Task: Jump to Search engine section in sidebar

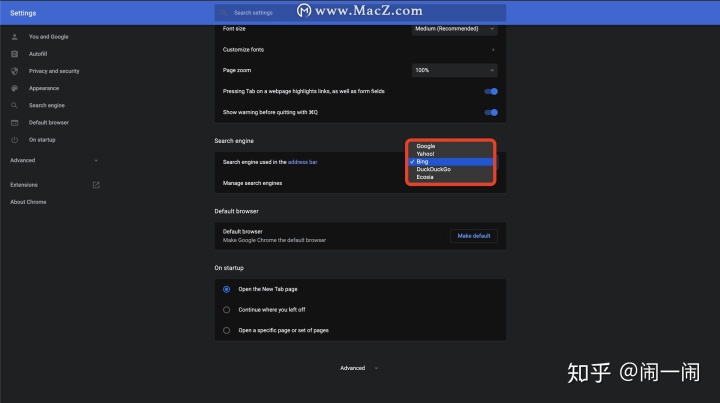Action: (x=46, y=106)
